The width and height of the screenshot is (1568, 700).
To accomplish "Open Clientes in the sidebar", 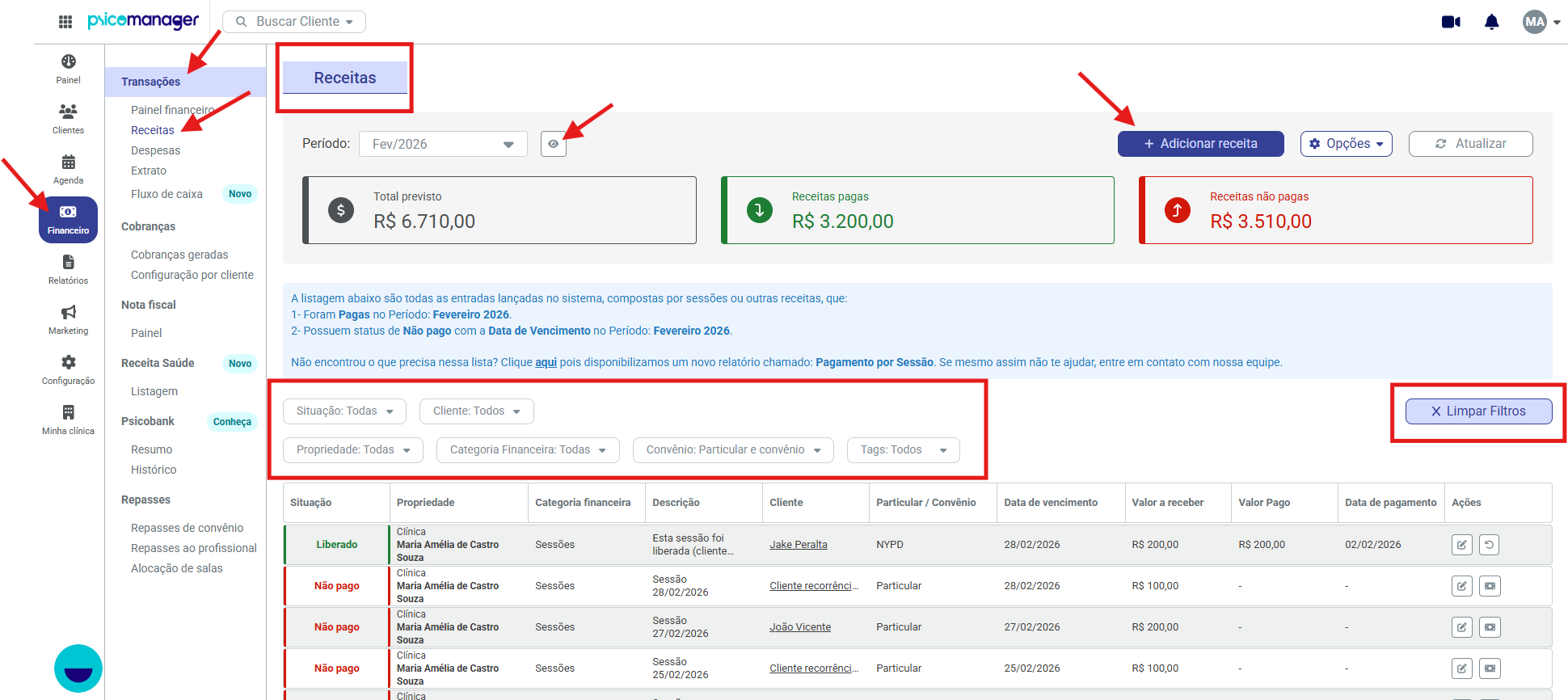I will coord(69,120).
